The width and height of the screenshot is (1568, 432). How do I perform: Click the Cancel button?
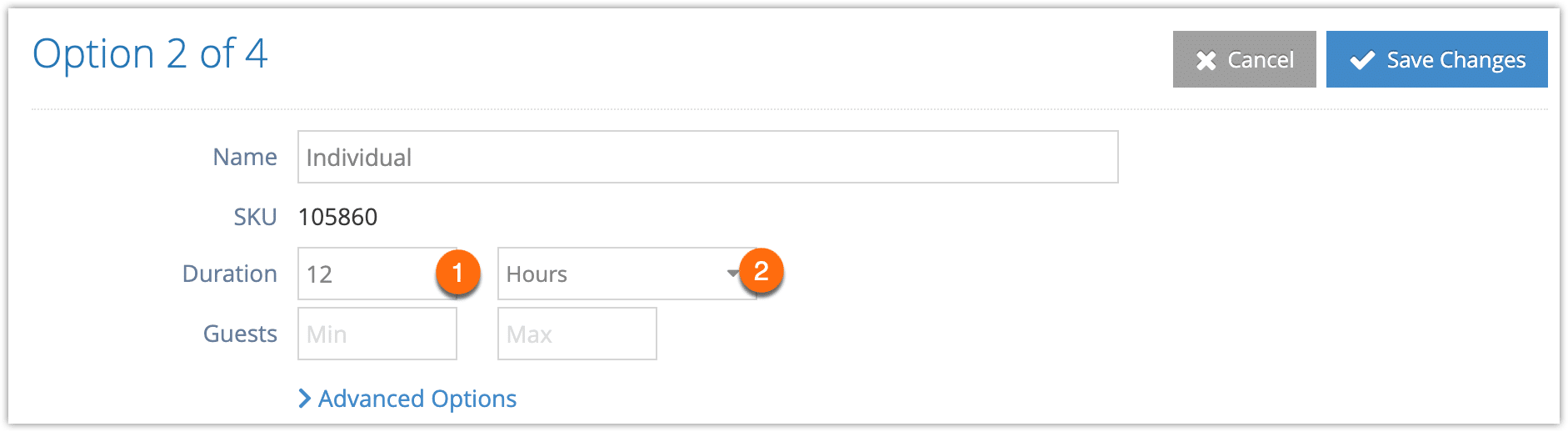click(x=1244, y=59)
